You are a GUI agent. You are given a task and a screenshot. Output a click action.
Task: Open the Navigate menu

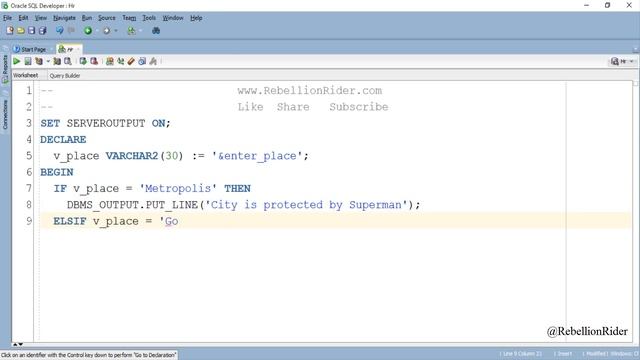tap(64, 18)
